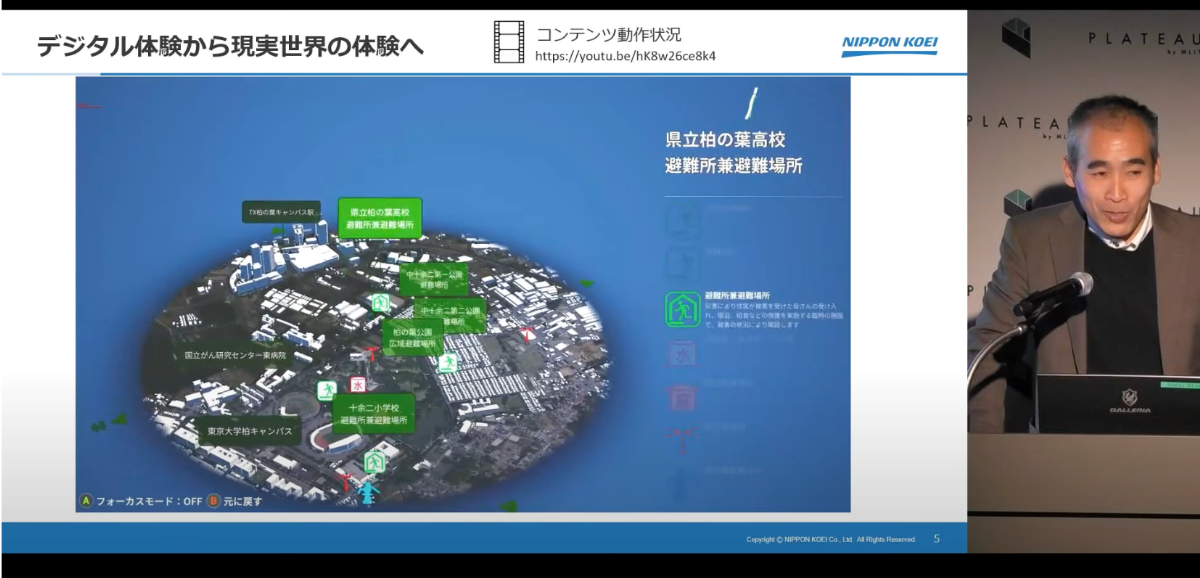Click the shelter house marker below 十余二小学校 label
1200x578 pixels.
click(x=374, y=461)
